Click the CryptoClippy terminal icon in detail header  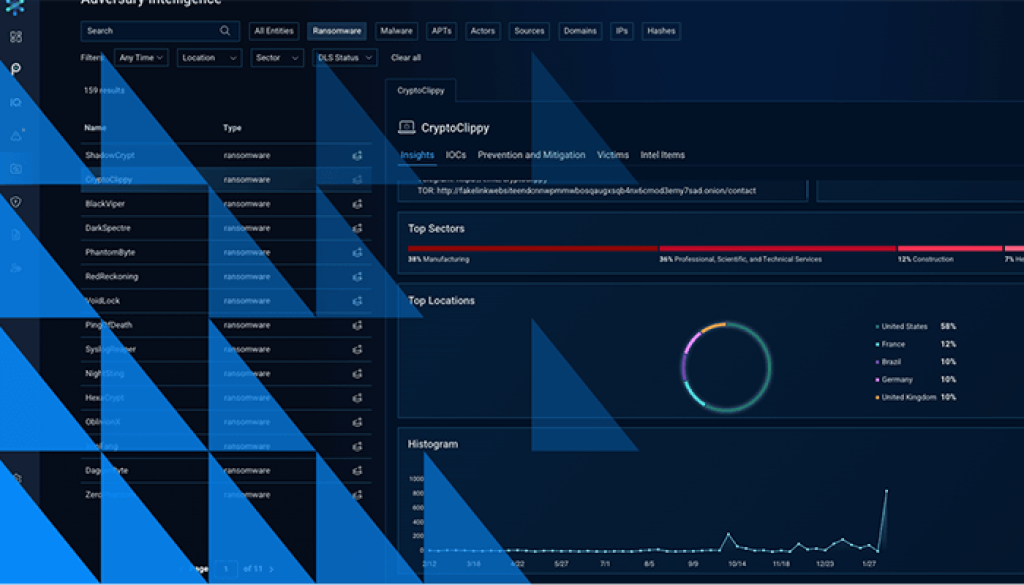405,128
